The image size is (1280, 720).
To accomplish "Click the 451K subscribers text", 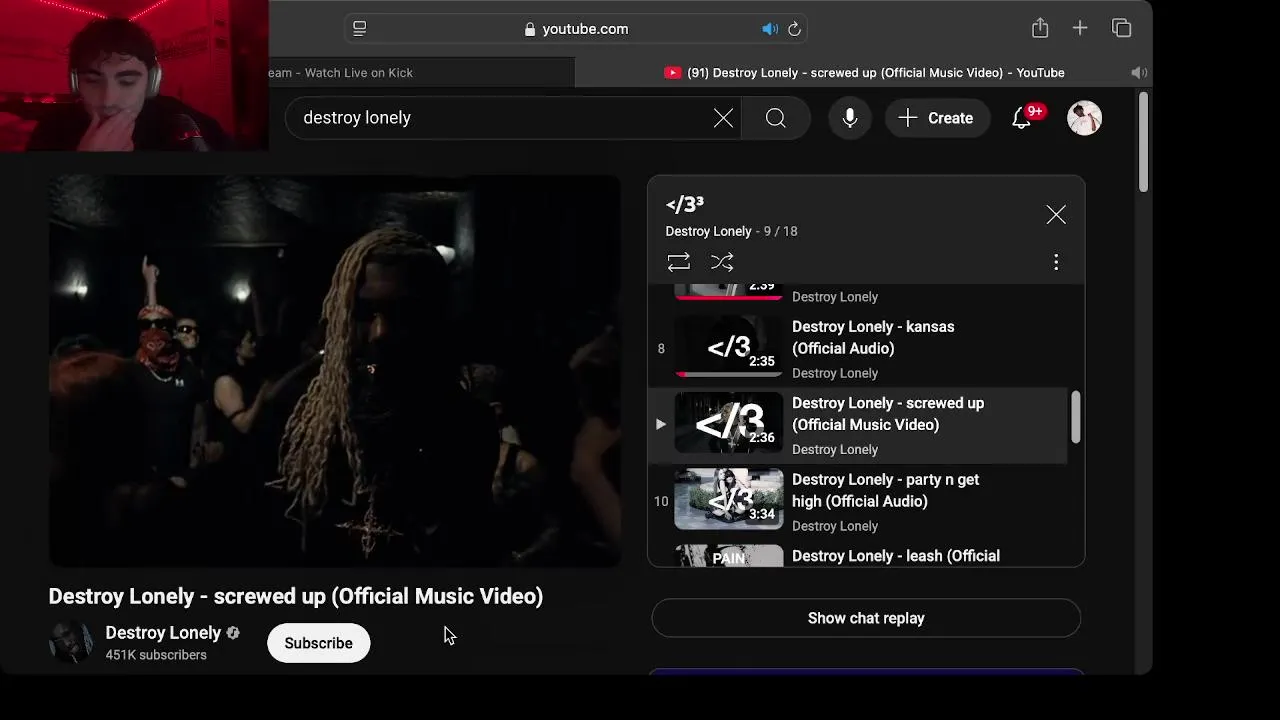I will point(156,655).
